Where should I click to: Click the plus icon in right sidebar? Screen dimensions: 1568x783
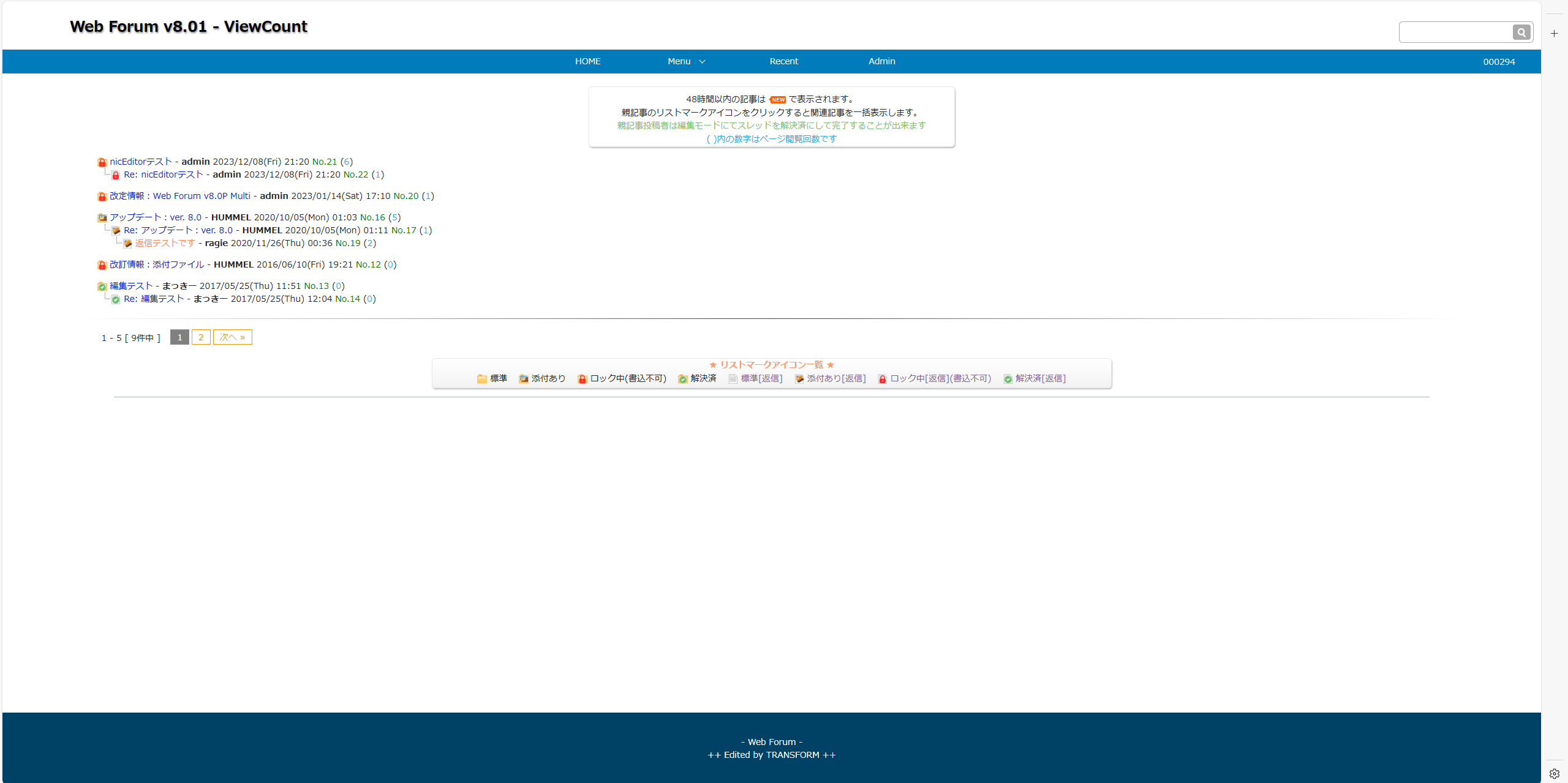pyautogui.click(x=1554, y=34)
